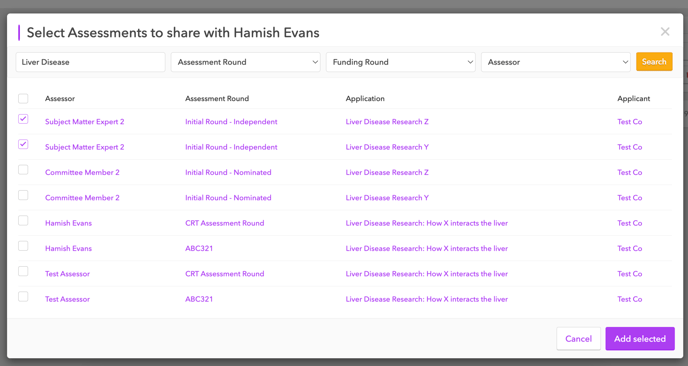Open Hamish Evans link in CRT Assessment Round row
The image size is (688, 366).
(x=68, y=223)
